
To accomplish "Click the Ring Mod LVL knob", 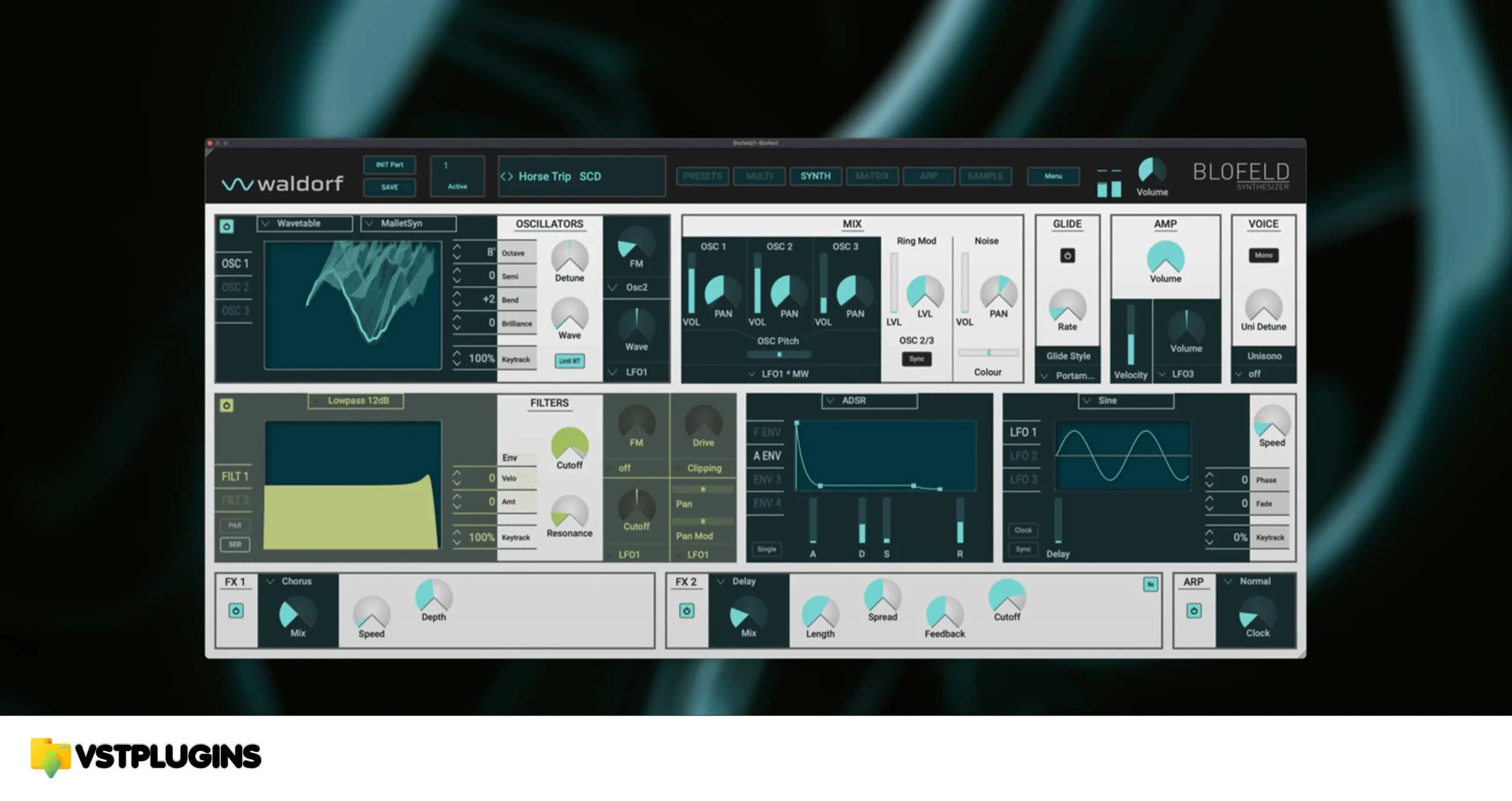I will (x=925, y=292).
